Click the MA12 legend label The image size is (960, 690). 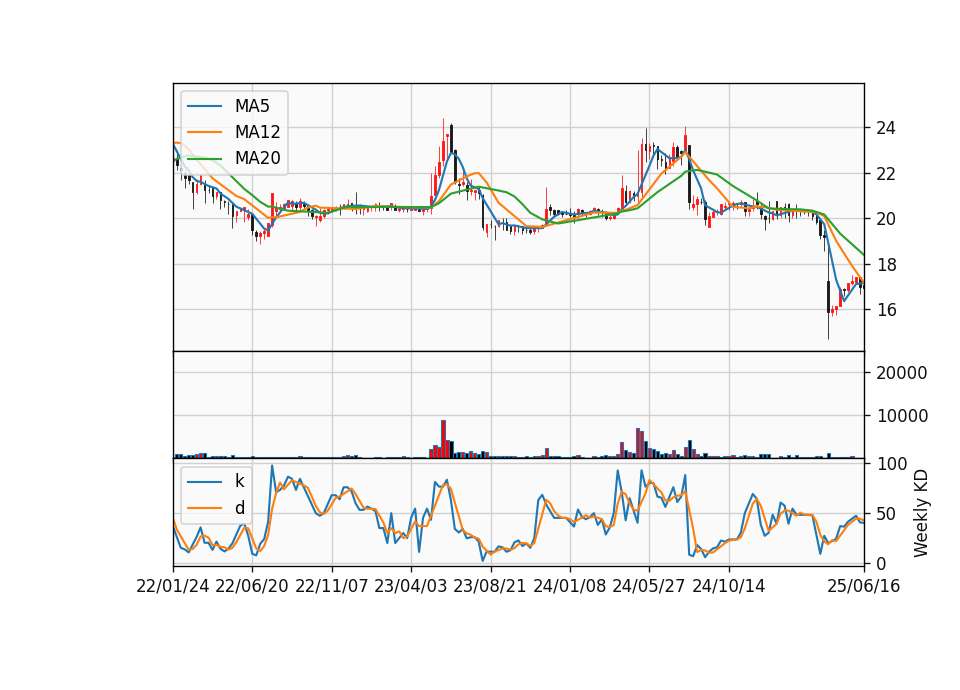[257, 132]
